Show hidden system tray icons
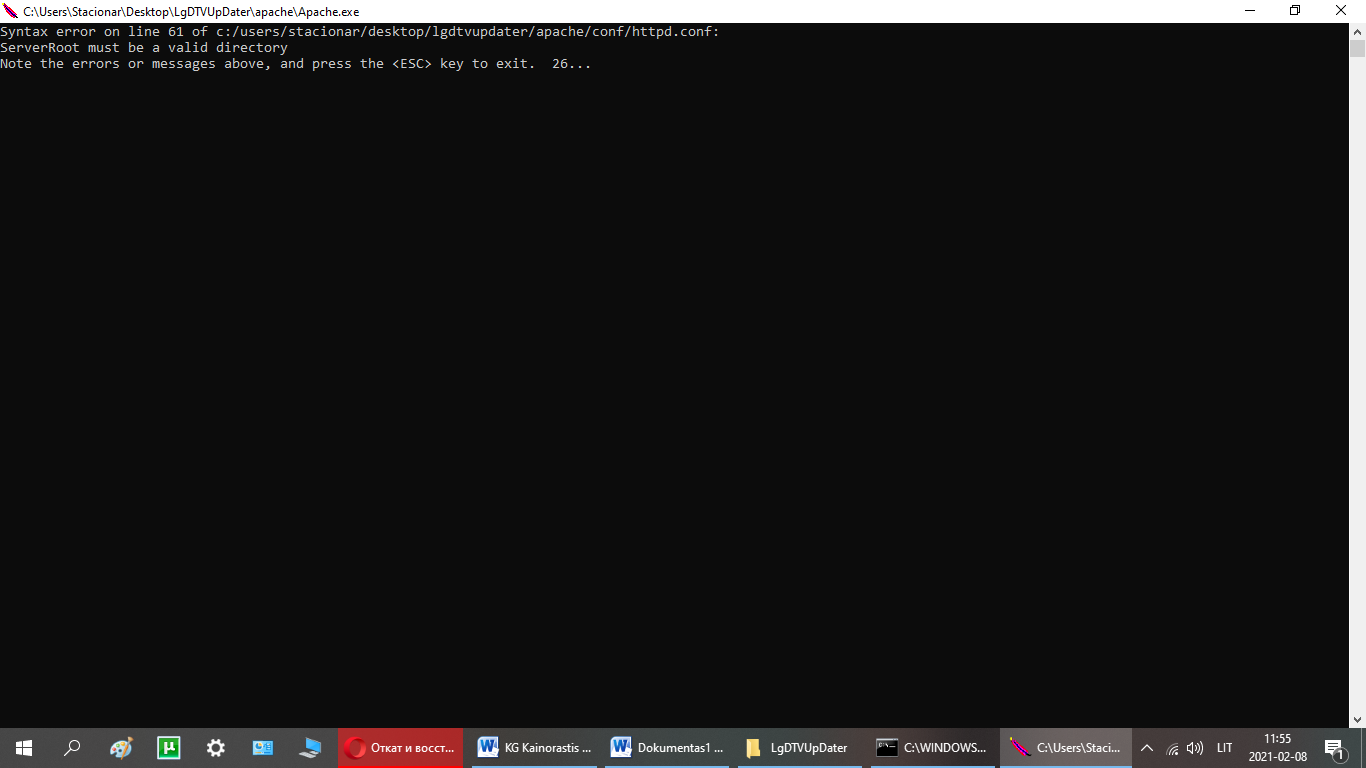 click(1147, 748)
